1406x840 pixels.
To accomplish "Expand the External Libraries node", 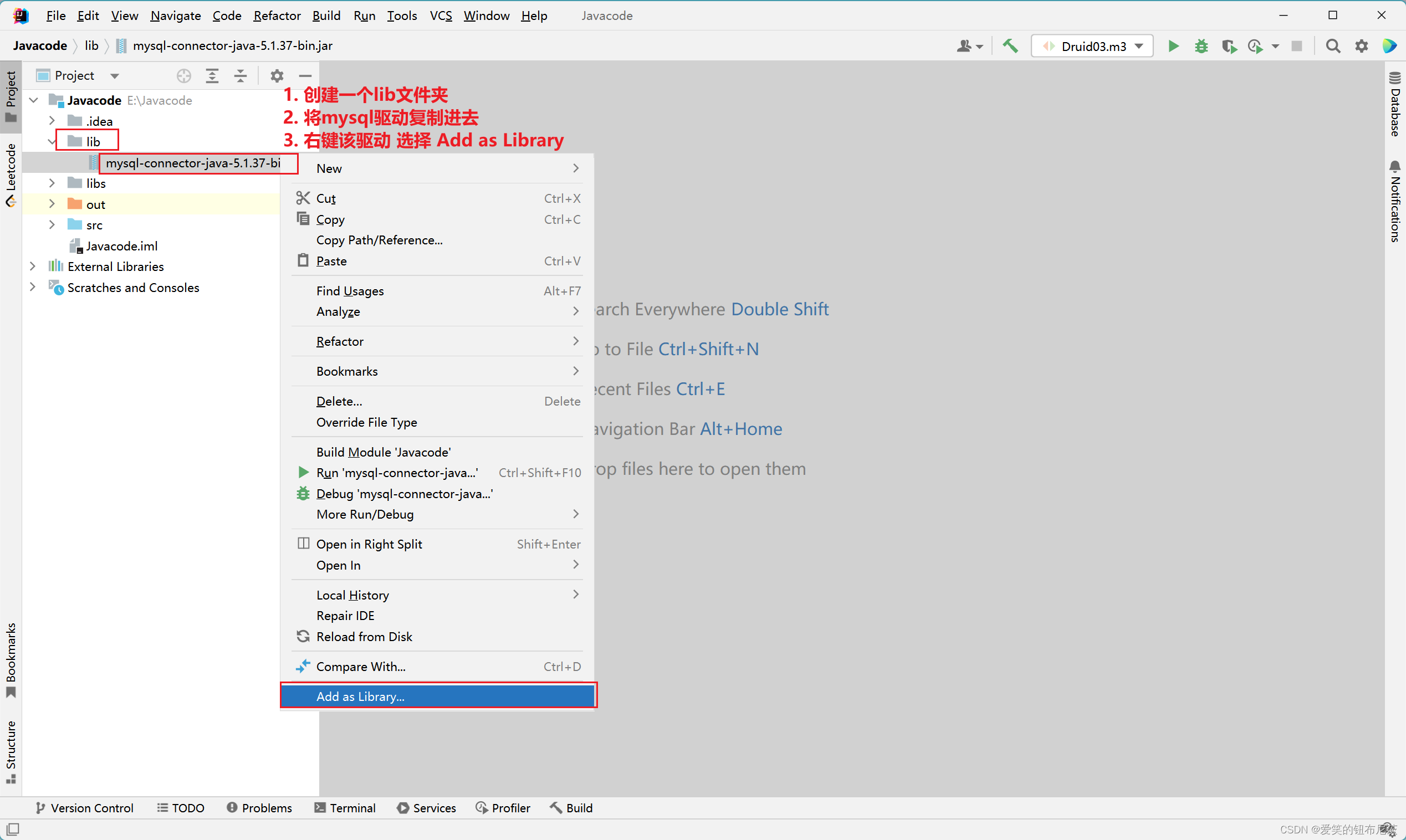I will [x=33, y=266].
